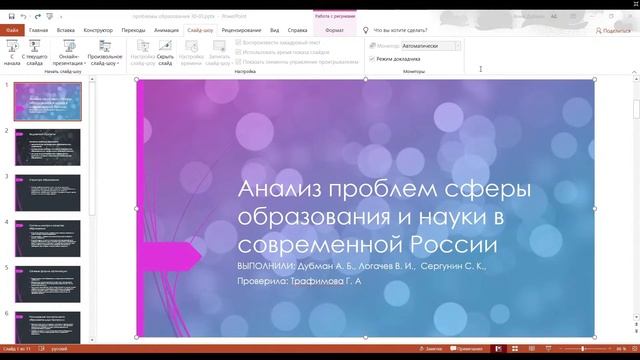640x360 pixels.
Task: Click the spell-check icon in status bar
Action: click(x=42, y=349)
